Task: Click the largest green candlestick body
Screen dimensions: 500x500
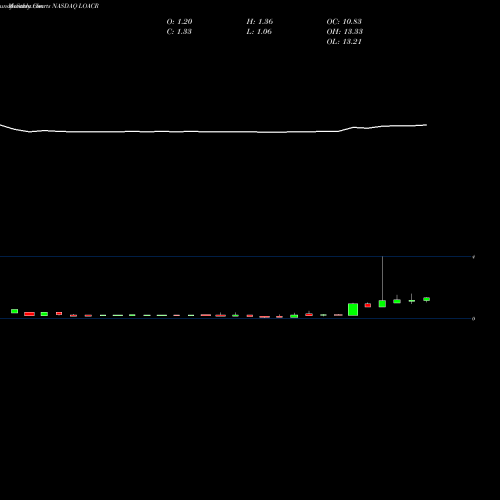Action: point(353,309)
